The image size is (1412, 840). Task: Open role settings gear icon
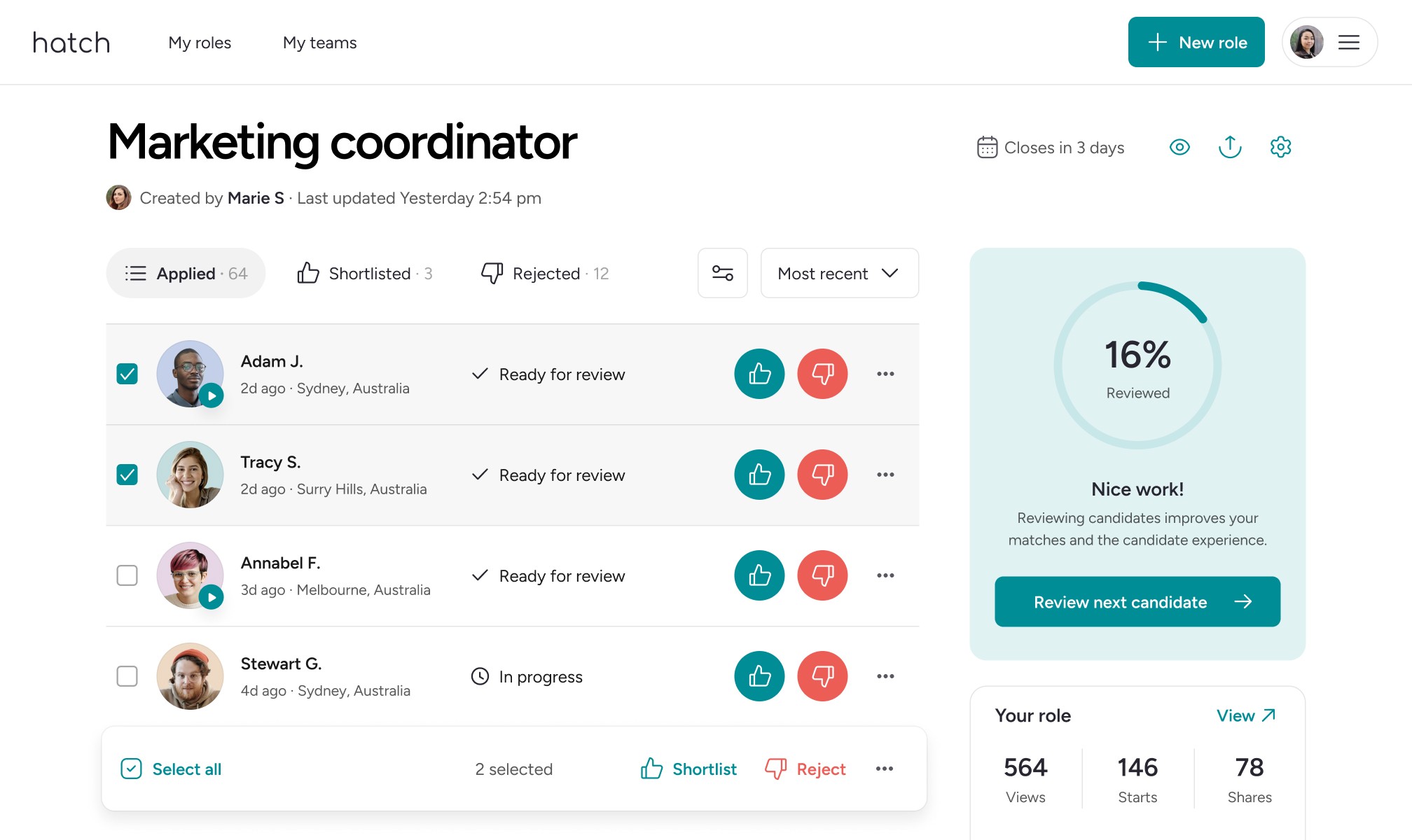click(1280, 147)
